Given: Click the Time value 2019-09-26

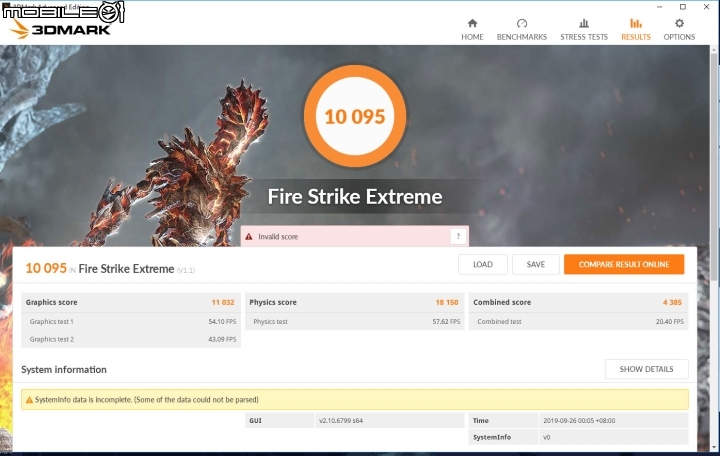Looking at the screenshot, I should (x=579, y=421).
